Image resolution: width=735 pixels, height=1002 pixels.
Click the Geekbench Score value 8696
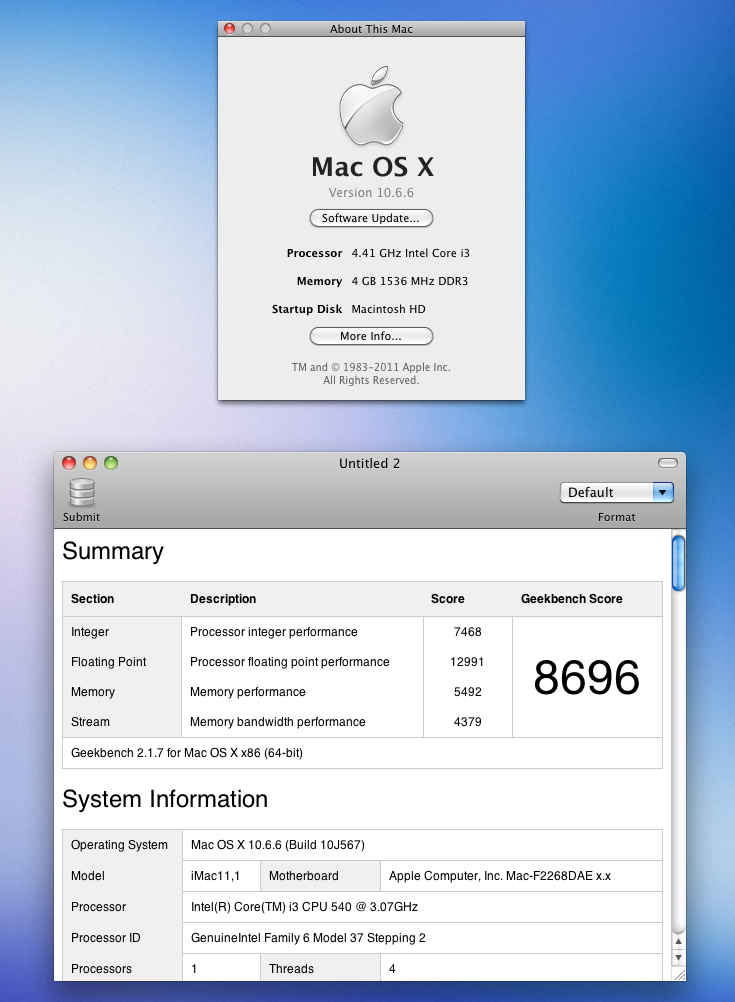pos(587,677)
